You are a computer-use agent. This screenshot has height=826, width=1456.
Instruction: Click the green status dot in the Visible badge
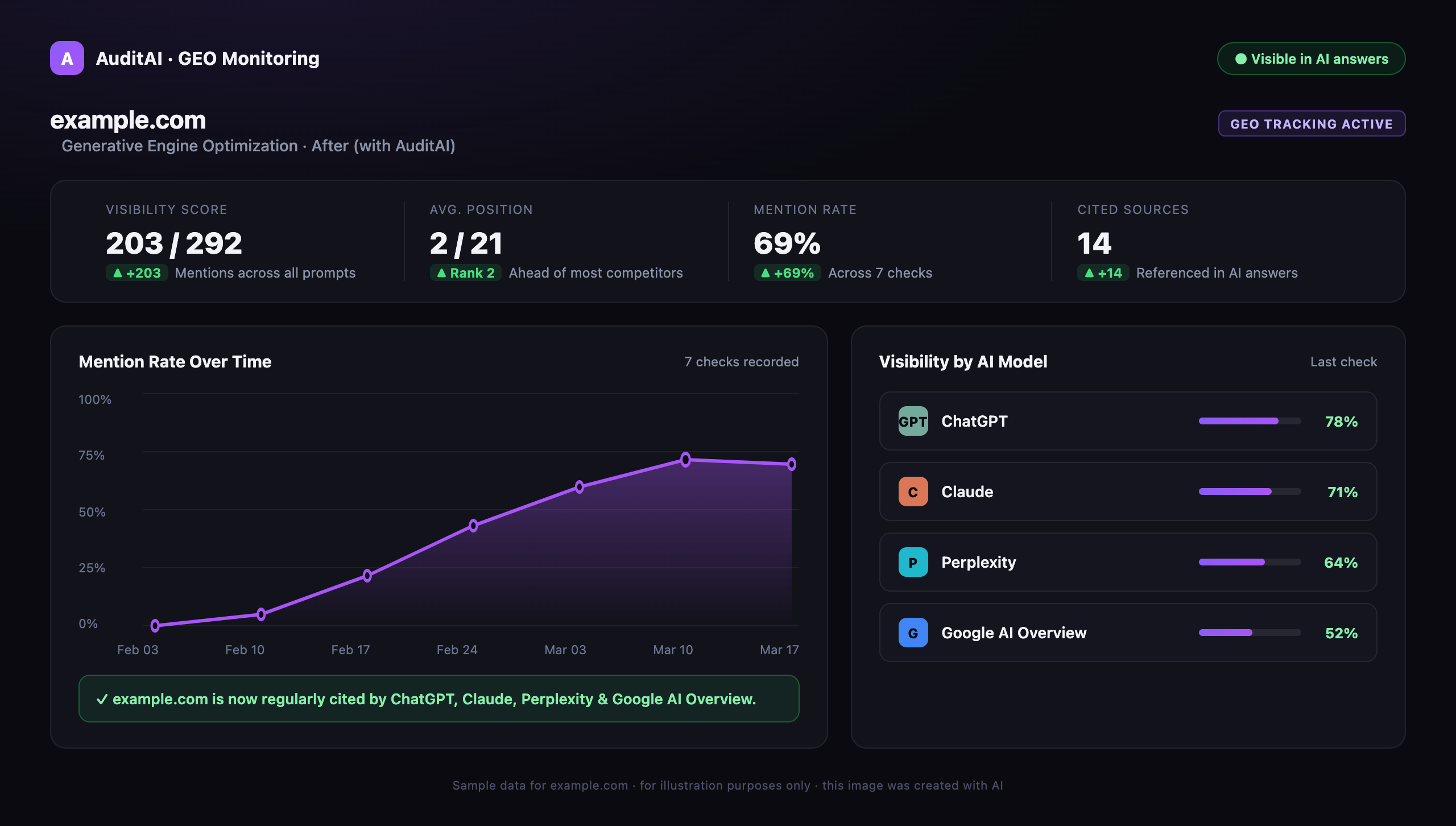coord(1241,59)
